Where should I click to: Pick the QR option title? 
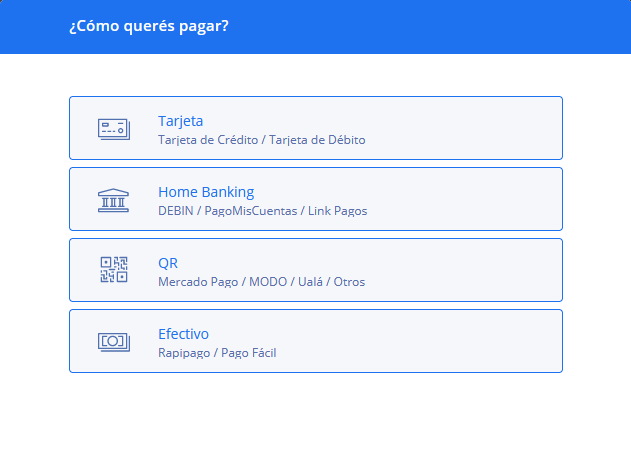coord(168,263)
